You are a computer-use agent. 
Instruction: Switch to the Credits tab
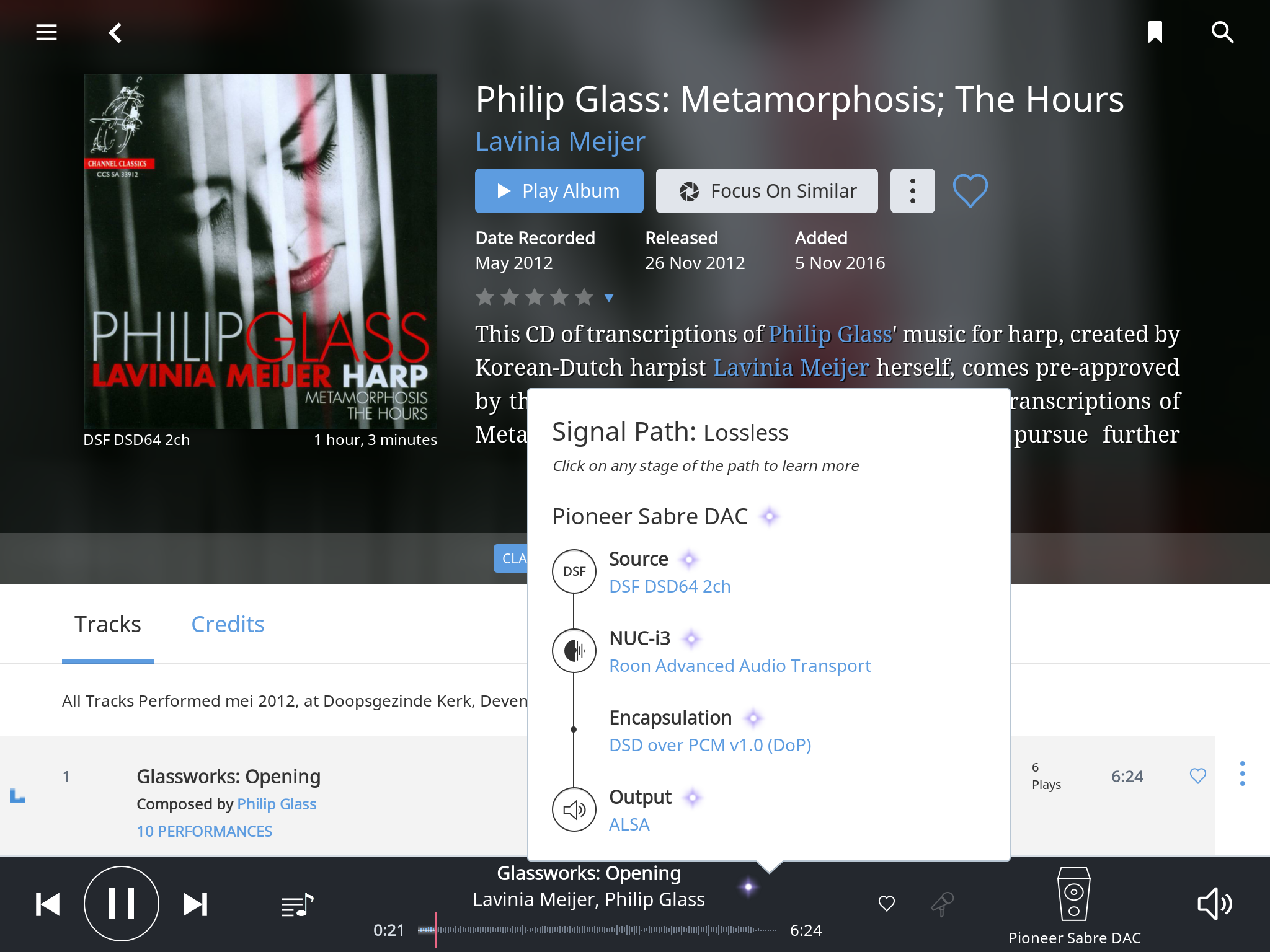(228, 624)
